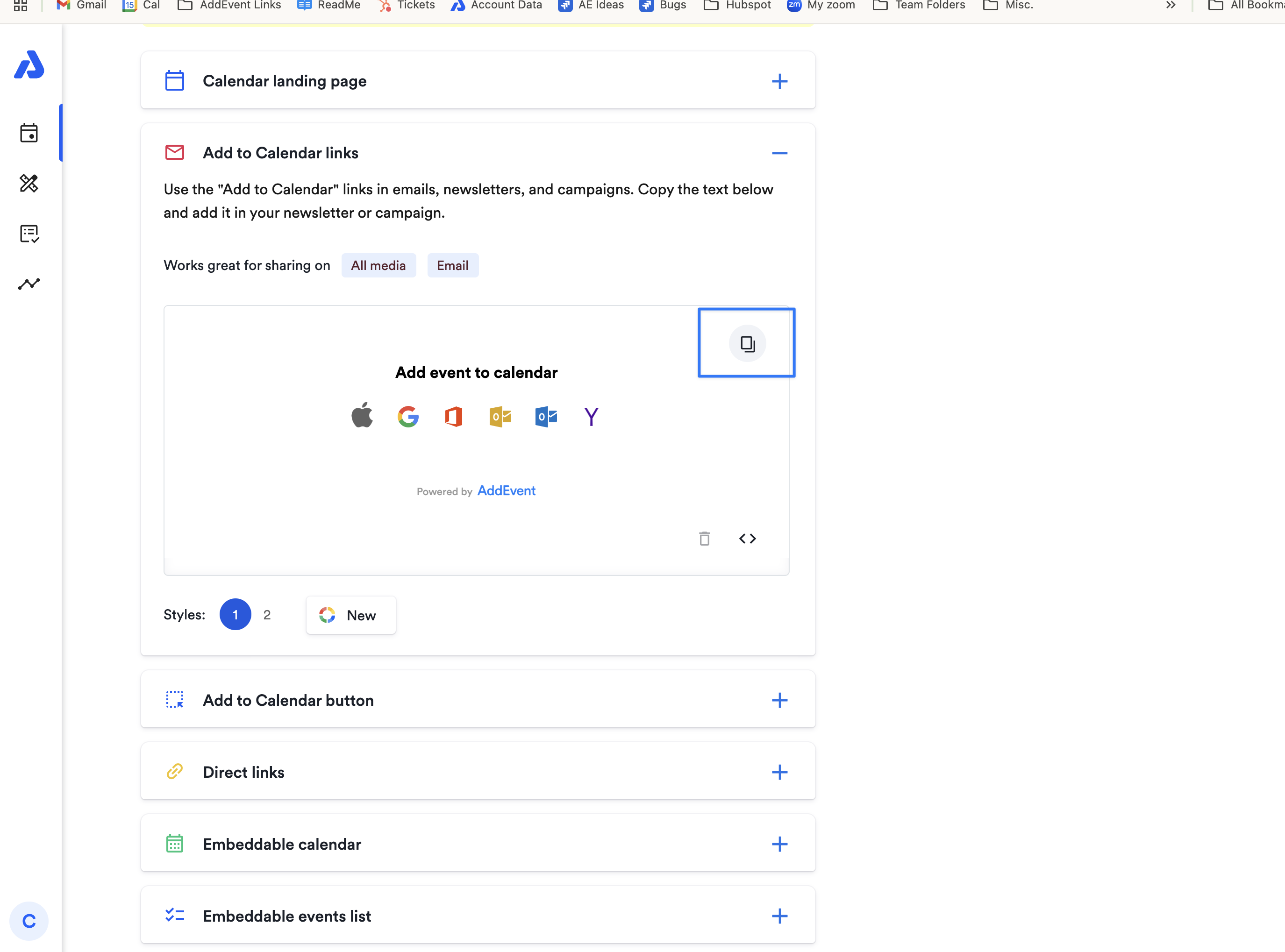Click the AddEvent powered-by link
This screenshot has width=1285, height=952.
[506, 490]
